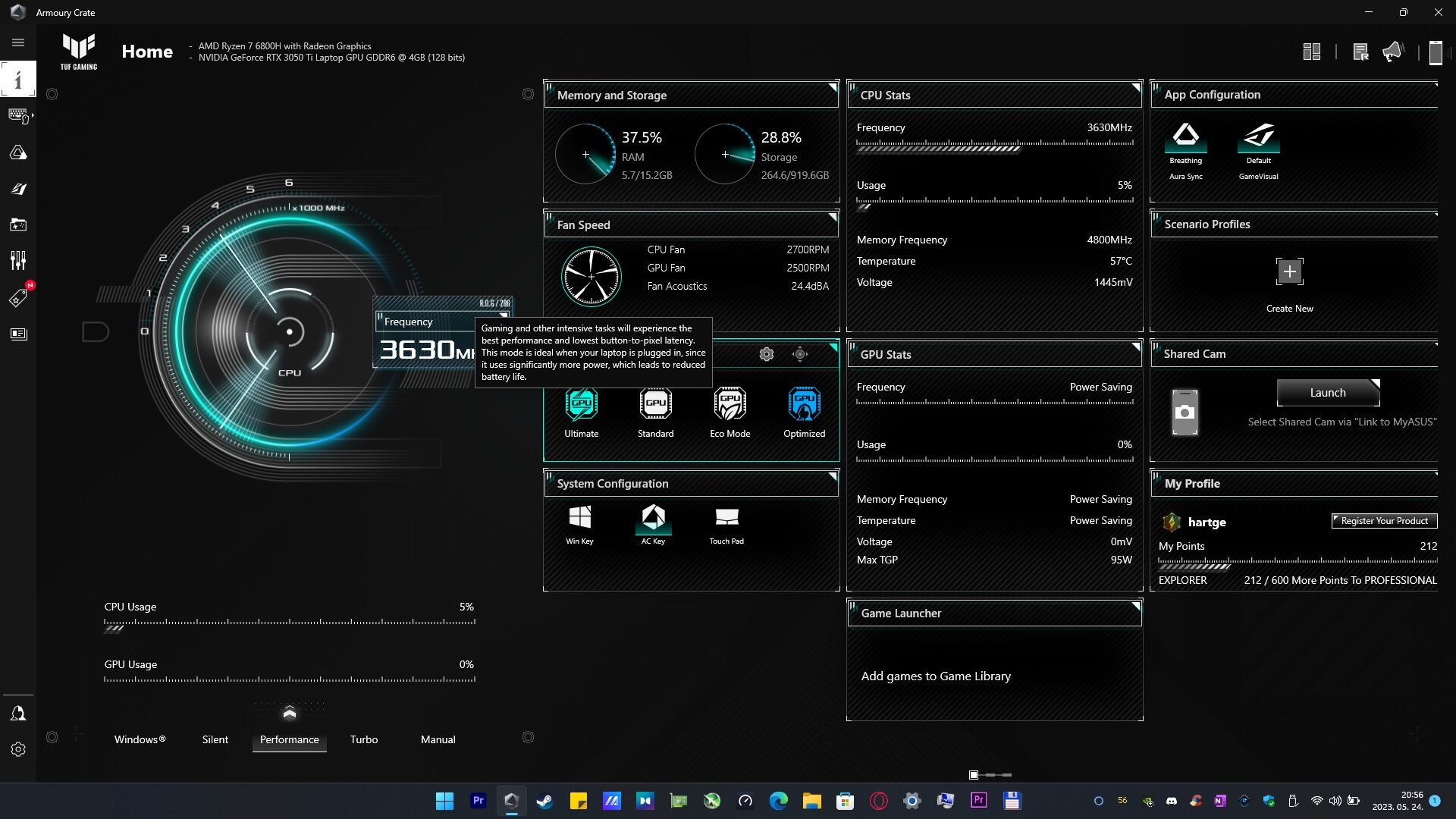Open GPU mode settings gear icon
The image size is (1456, 819).
click(x=767, y=354)
